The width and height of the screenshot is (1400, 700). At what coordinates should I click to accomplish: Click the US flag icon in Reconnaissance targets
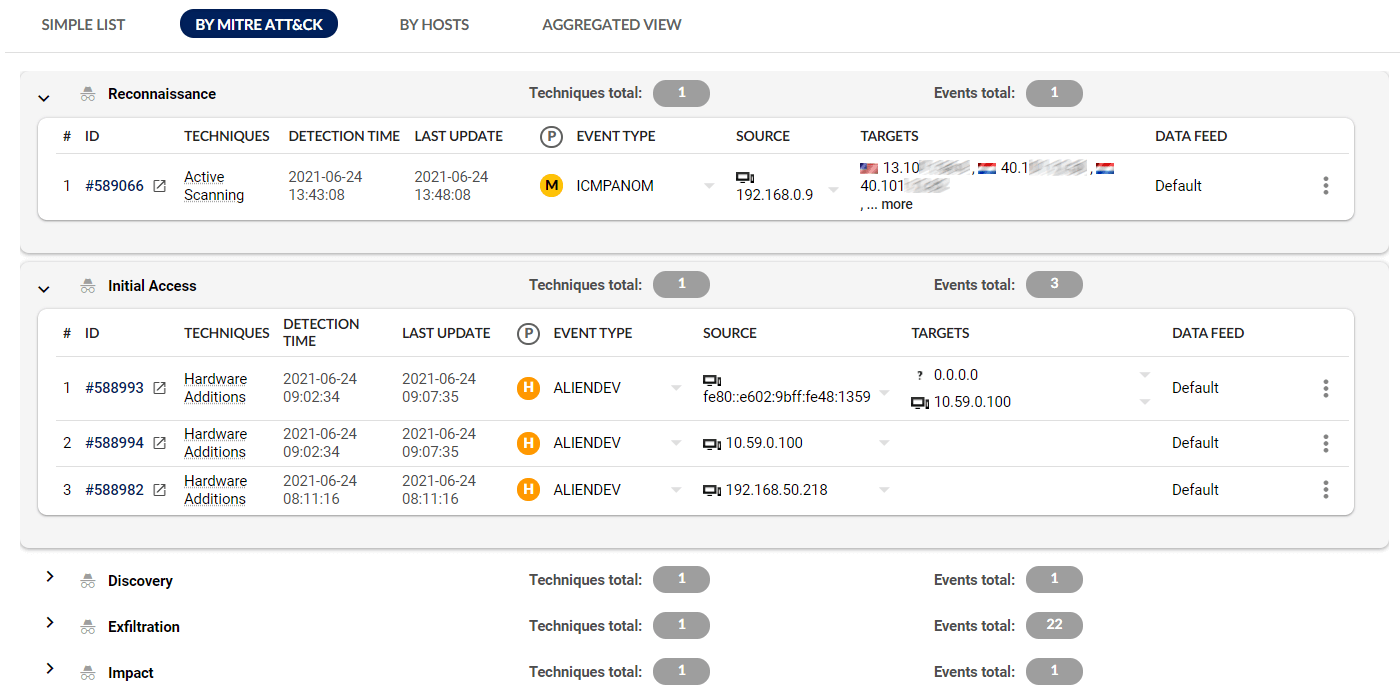[867, 168]
